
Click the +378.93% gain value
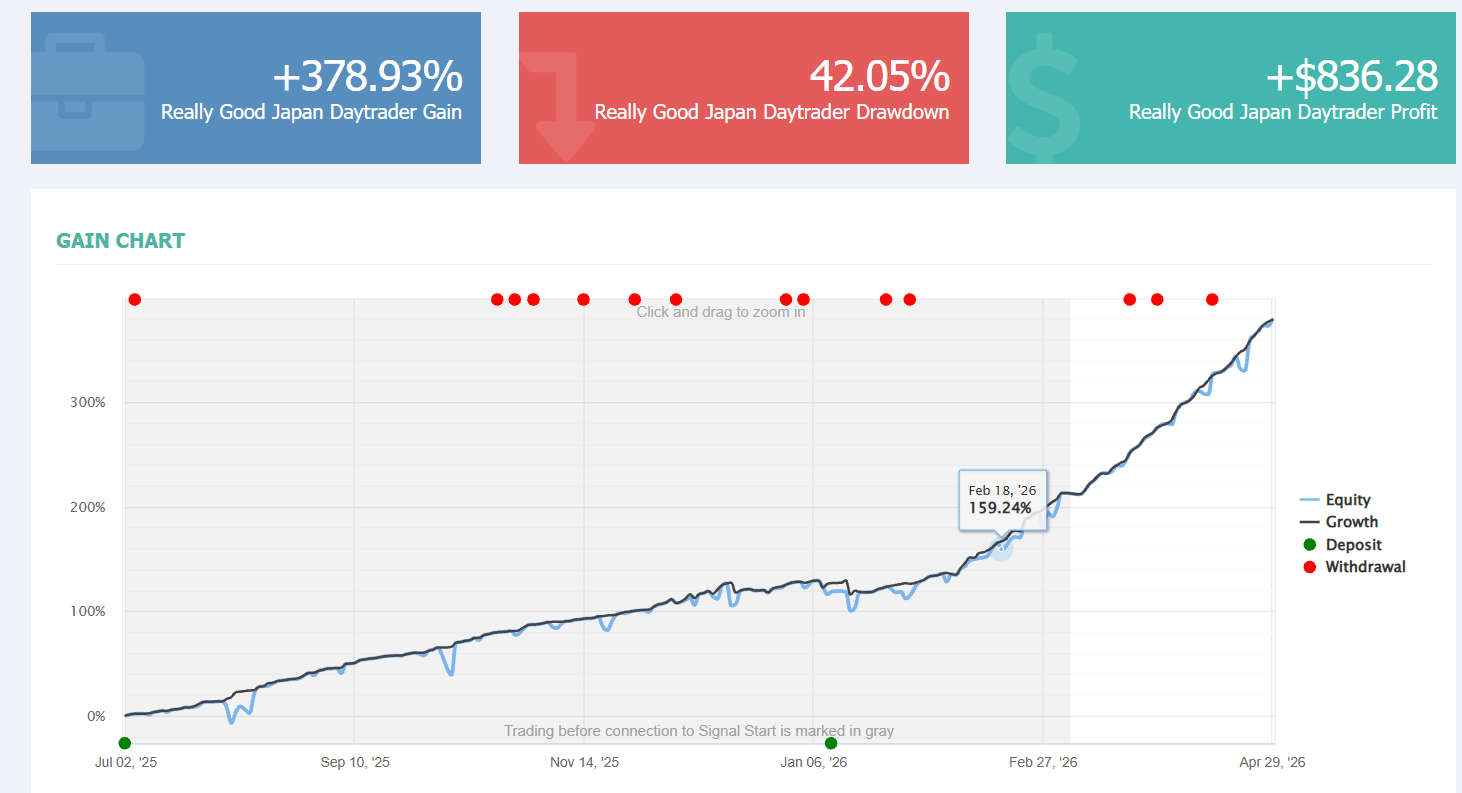click(367, 77)
